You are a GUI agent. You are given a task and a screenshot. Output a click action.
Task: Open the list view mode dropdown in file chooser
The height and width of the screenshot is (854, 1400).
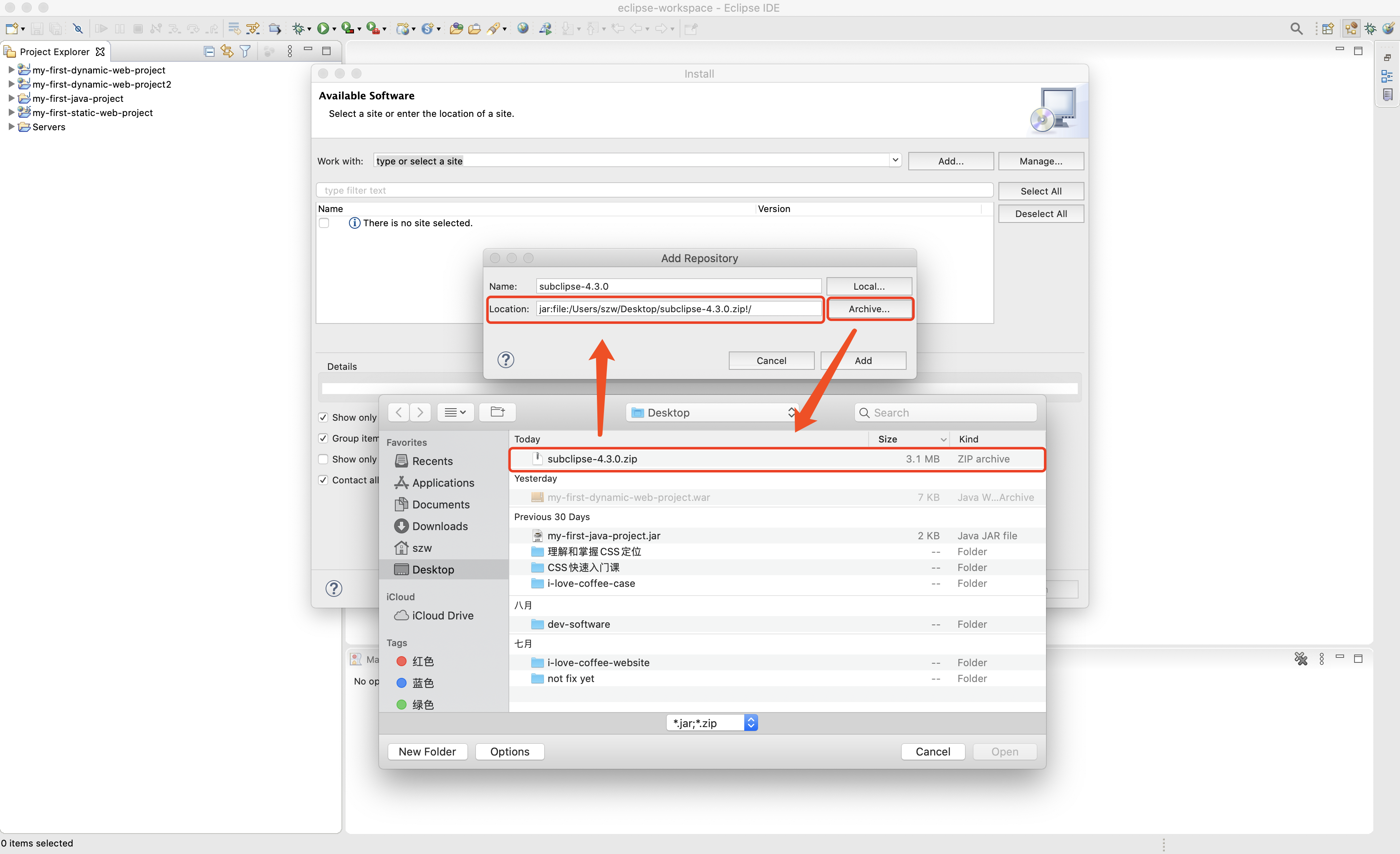(x=456, y=412)
